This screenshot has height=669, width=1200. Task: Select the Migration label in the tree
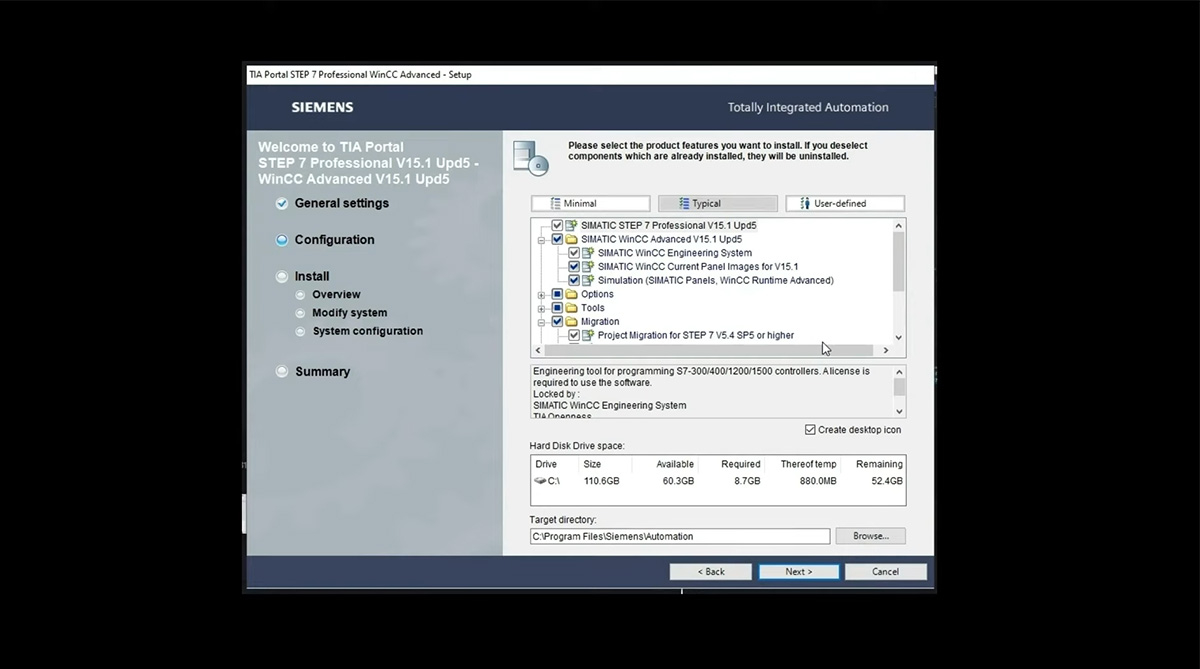(600, 322)
